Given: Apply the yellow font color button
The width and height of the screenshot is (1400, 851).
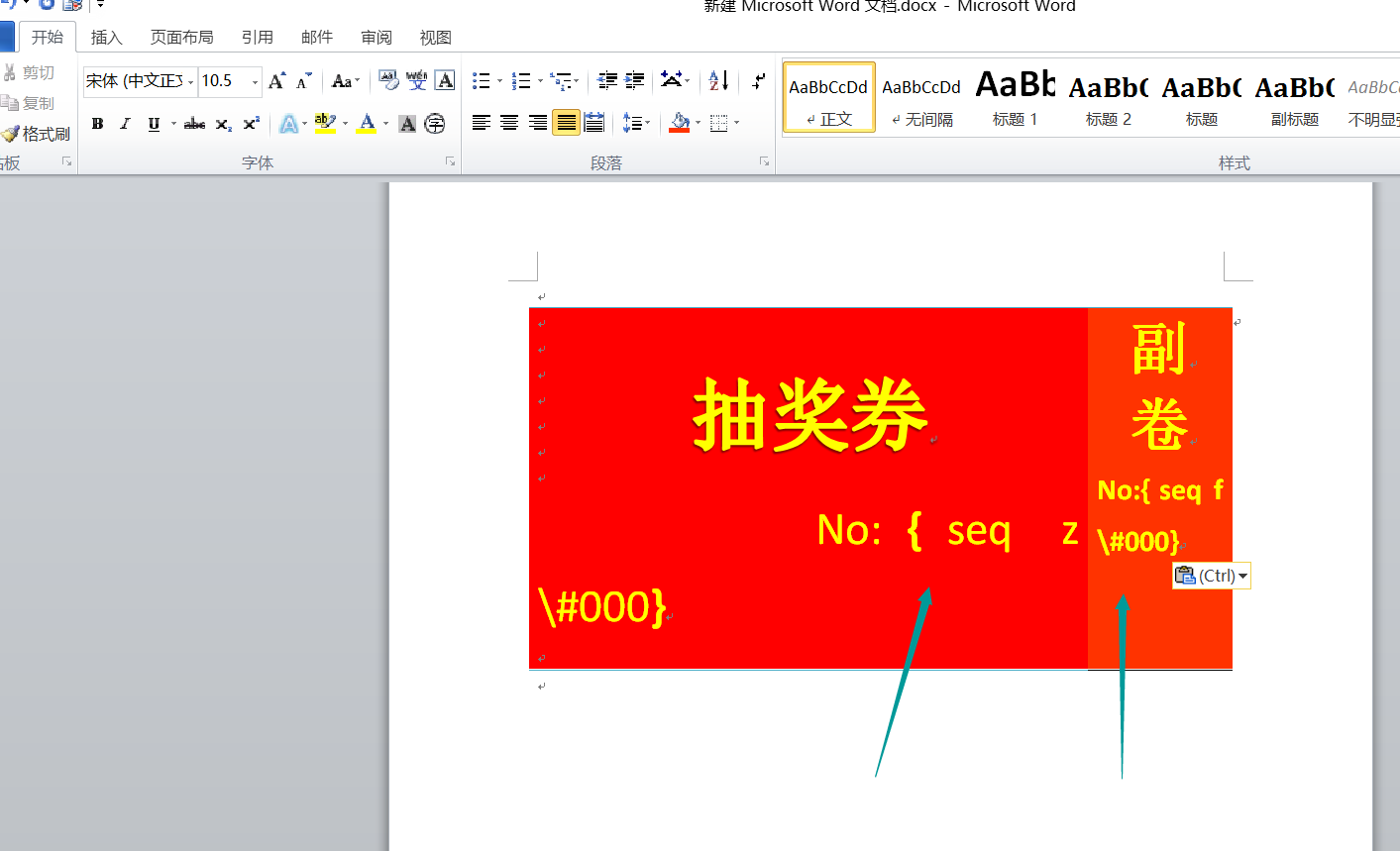Looking at the screenshot, I should [x=367, y=124].
